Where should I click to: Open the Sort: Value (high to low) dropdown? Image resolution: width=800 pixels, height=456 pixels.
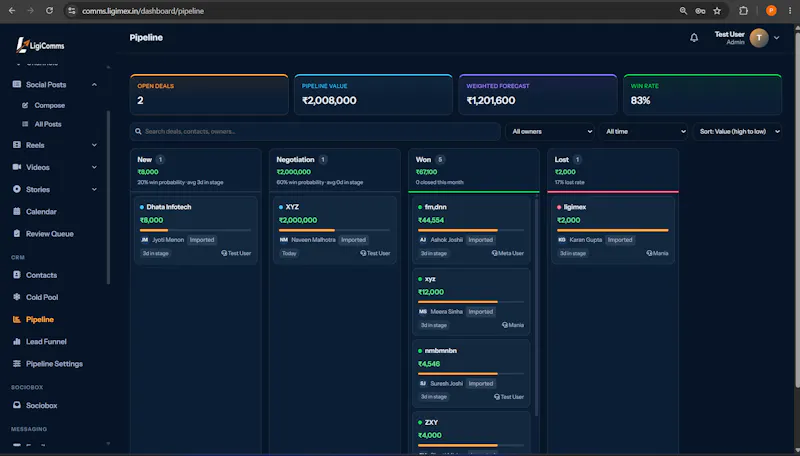(x=737, y=132)
